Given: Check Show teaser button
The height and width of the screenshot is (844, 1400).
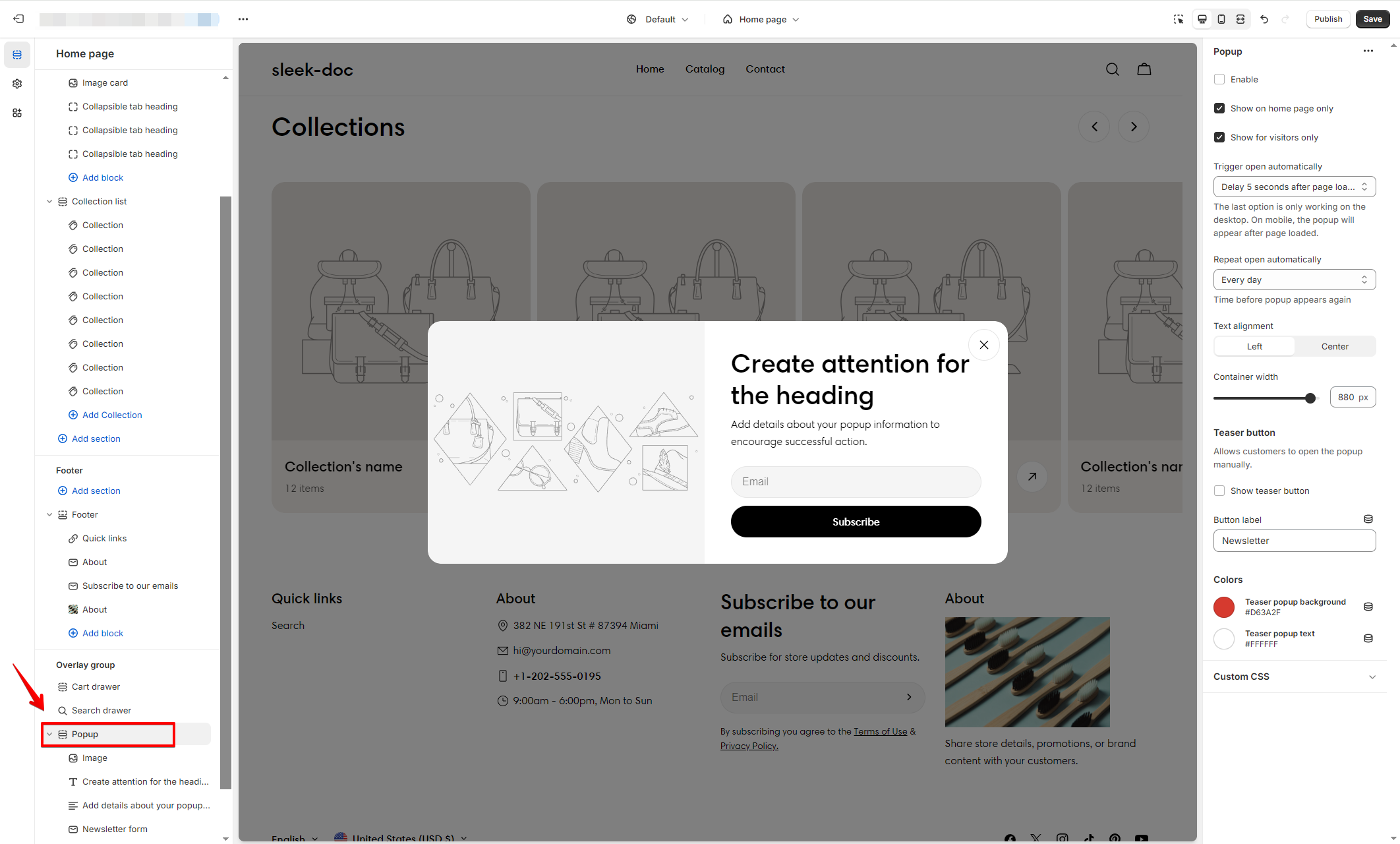Looking at the screenshot, I should [1219, 491].
